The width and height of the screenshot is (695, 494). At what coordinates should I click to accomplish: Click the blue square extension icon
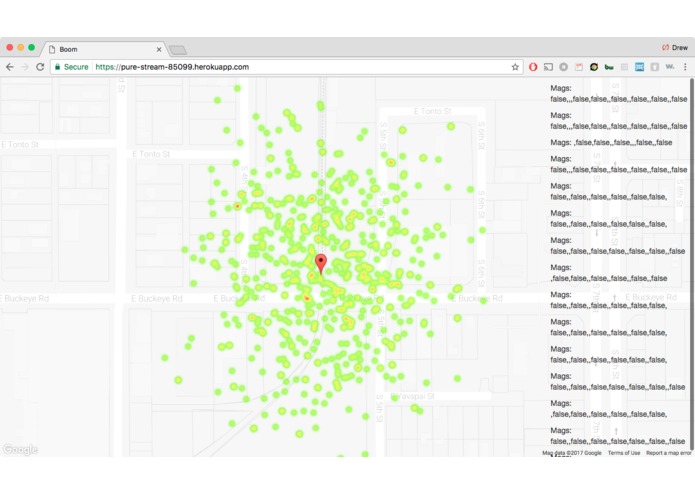point(639,67)
